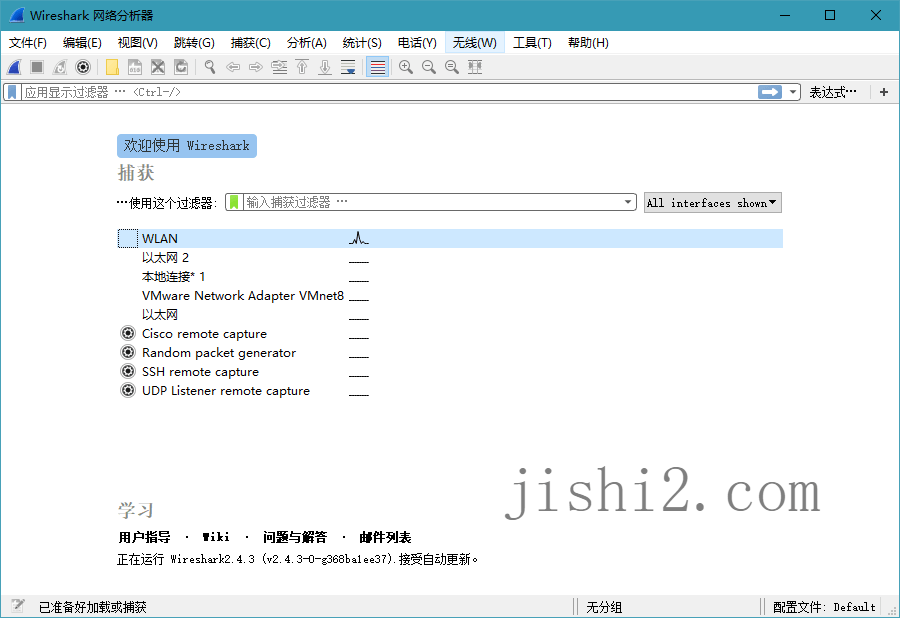900x618 pixels.
Task: Click the display filter bookmark icon
Action: [x=12, y=92]
